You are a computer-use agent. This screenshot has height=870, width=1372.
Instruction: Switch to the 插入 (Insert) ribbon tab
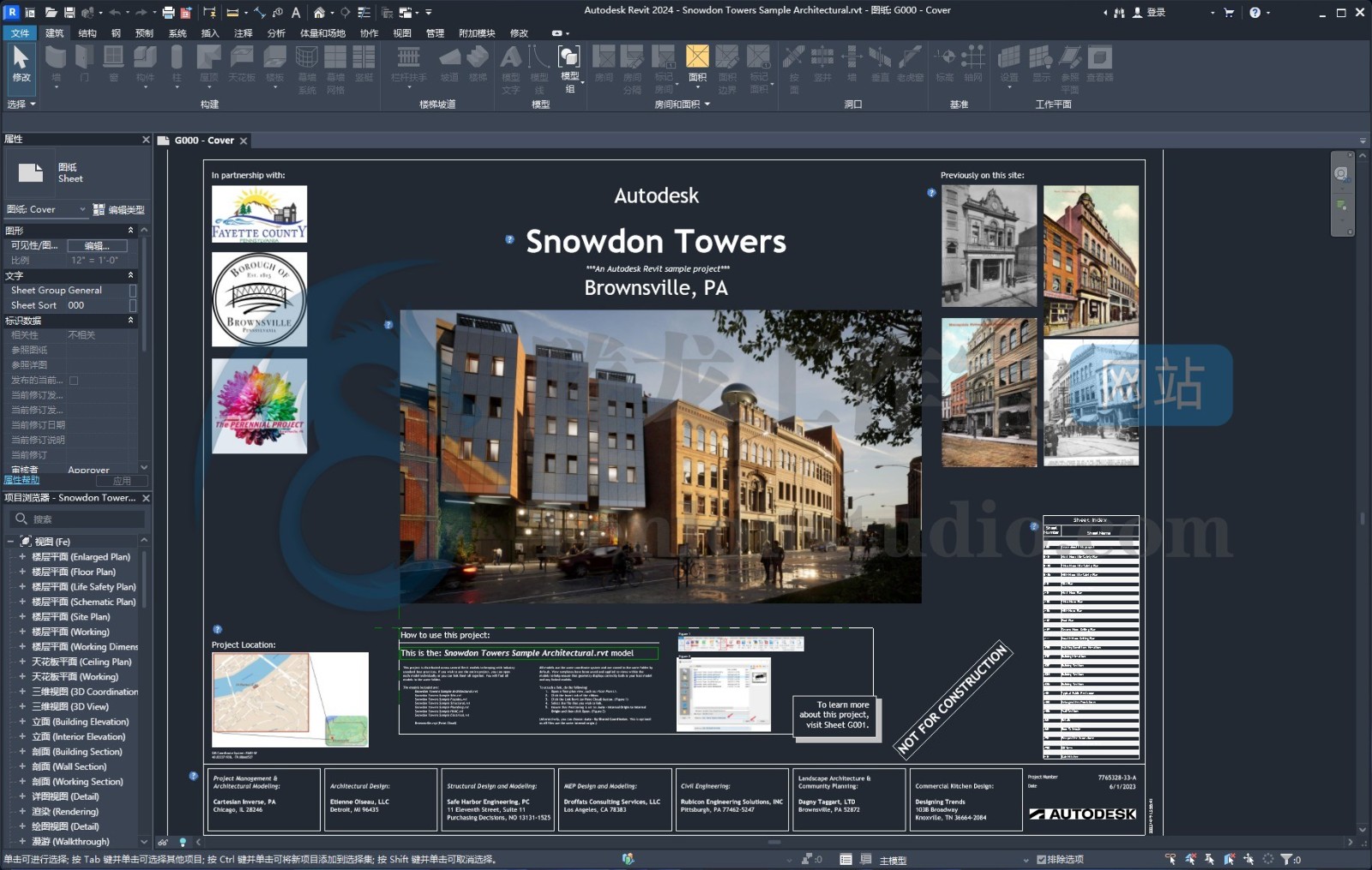pyautogui.click(x=210, y=33)
